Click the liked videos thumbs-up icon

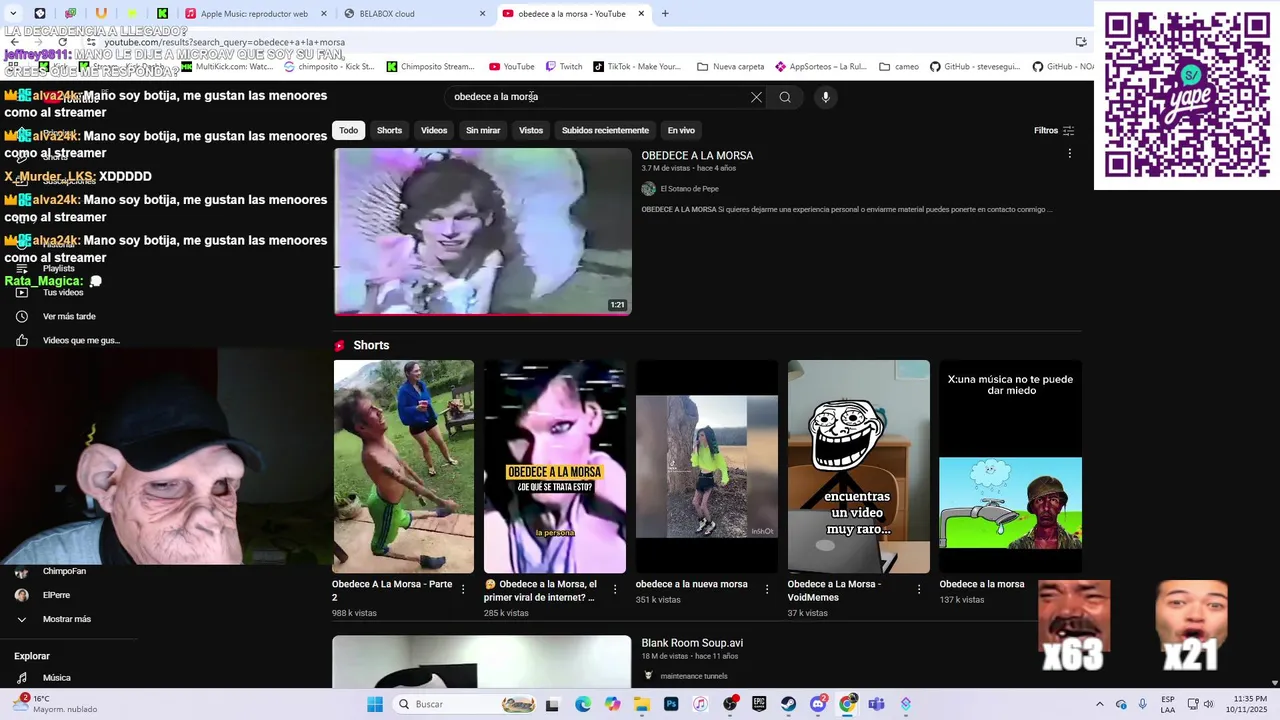pyautogui.click(x=22, y=340)
